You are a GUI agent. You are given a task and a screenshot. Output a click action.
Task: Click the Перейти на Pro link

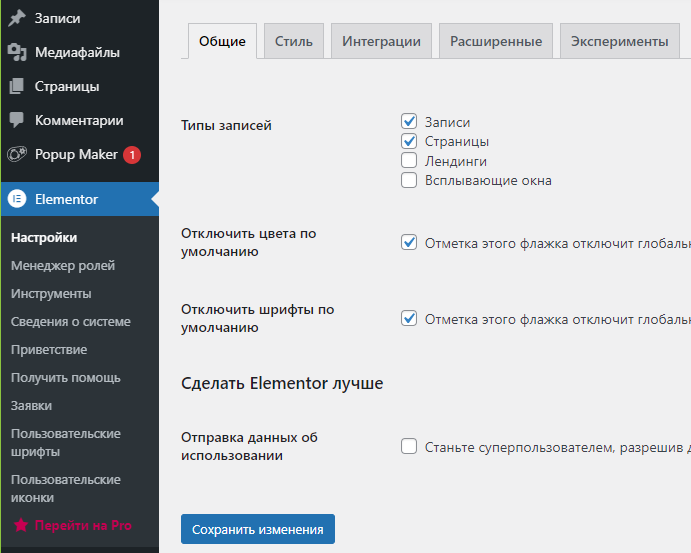pyautogui.click(x=83, y=525)
